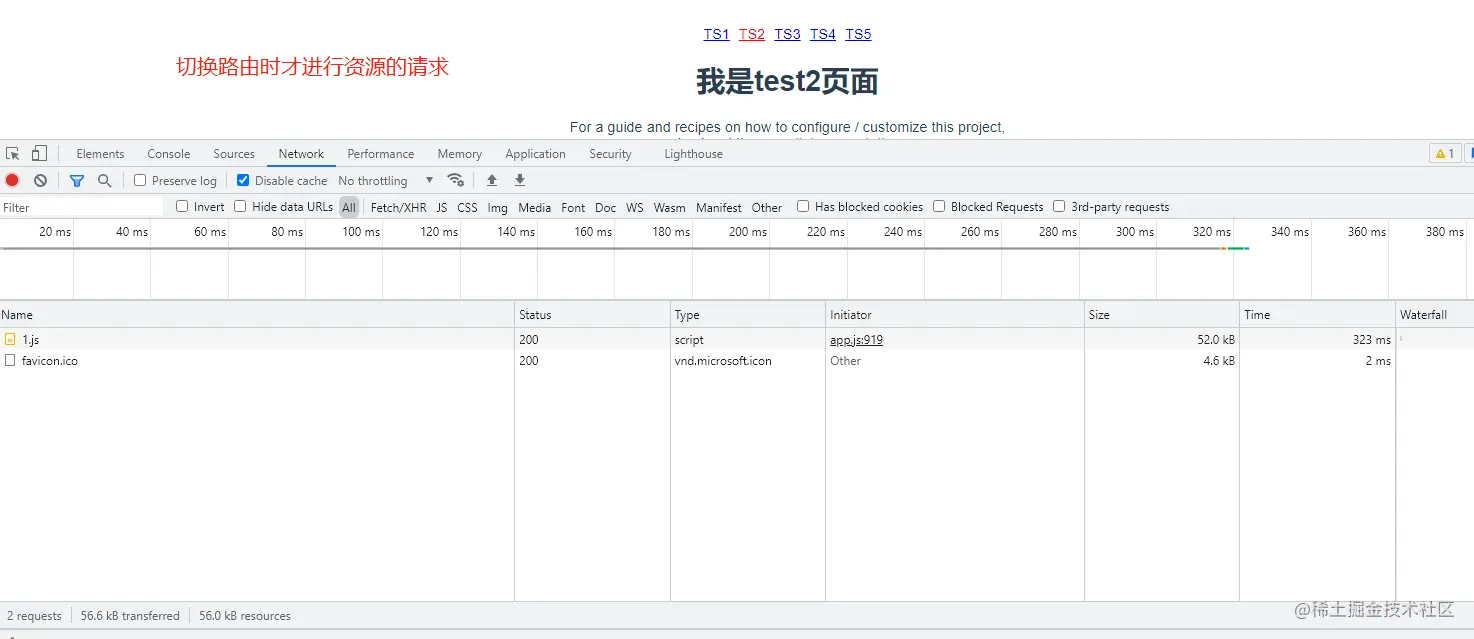The height and width of the screenshot is (639, 1474).
Task: Open the app.js:919 initiator link
Action: click(x=856, y=340)
